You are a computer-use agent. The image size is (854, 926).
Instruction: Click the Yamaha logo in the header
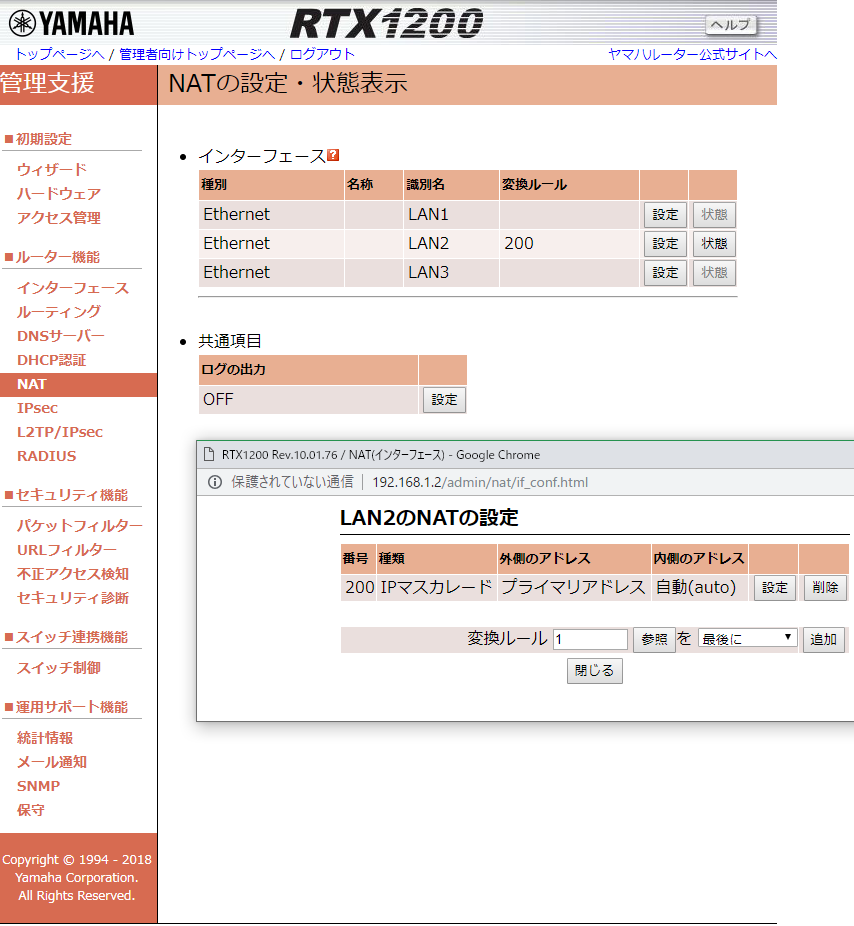point(71,24)
